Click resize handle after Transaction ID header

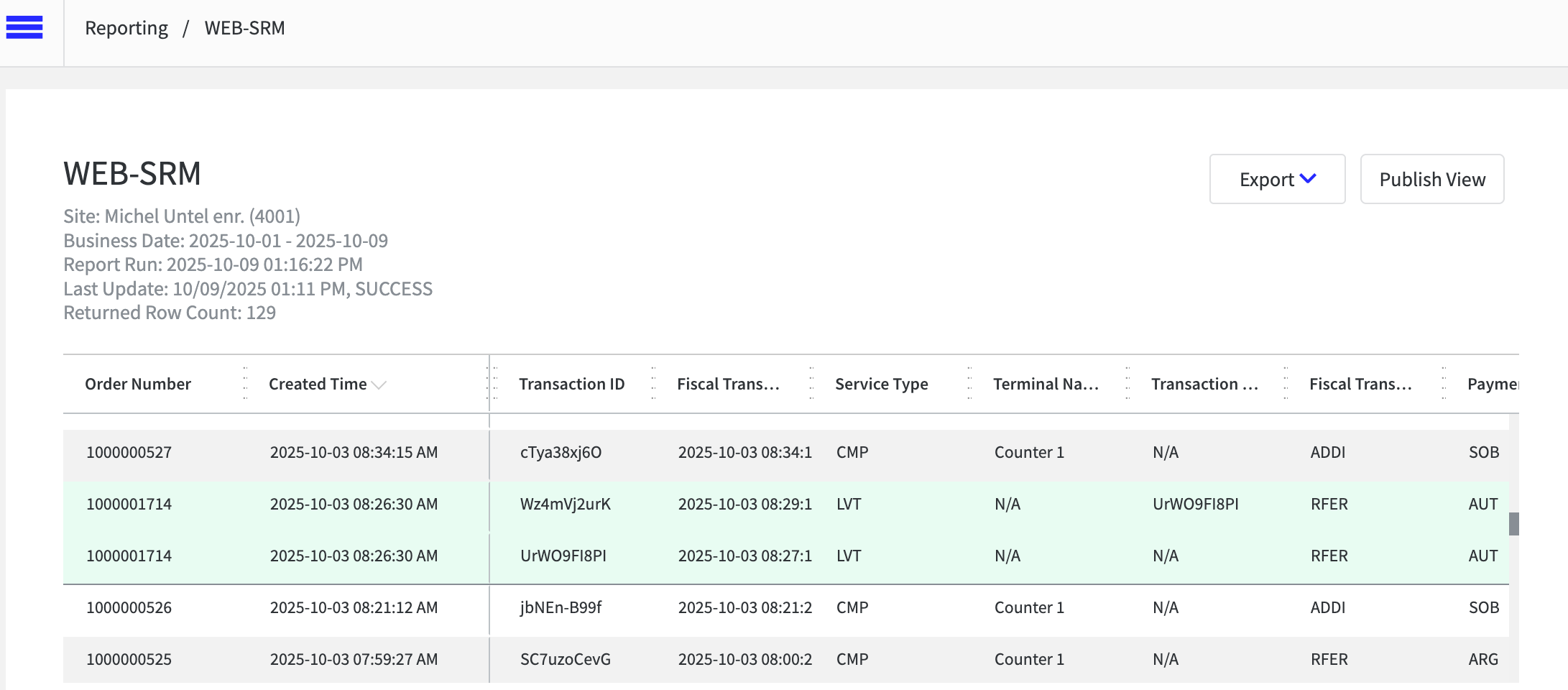click(653, 383)
